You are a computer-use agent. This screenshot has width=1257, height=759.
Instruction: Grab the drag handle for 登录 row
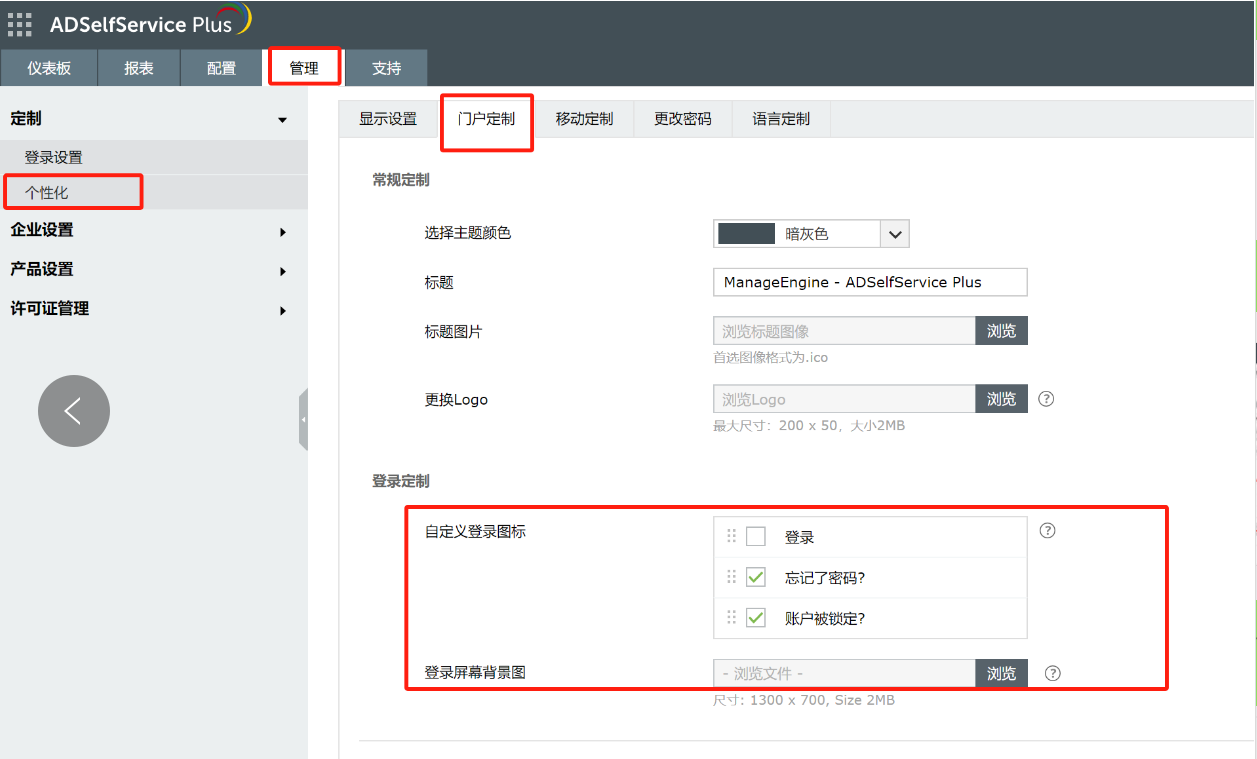click(x=731, y=537)
